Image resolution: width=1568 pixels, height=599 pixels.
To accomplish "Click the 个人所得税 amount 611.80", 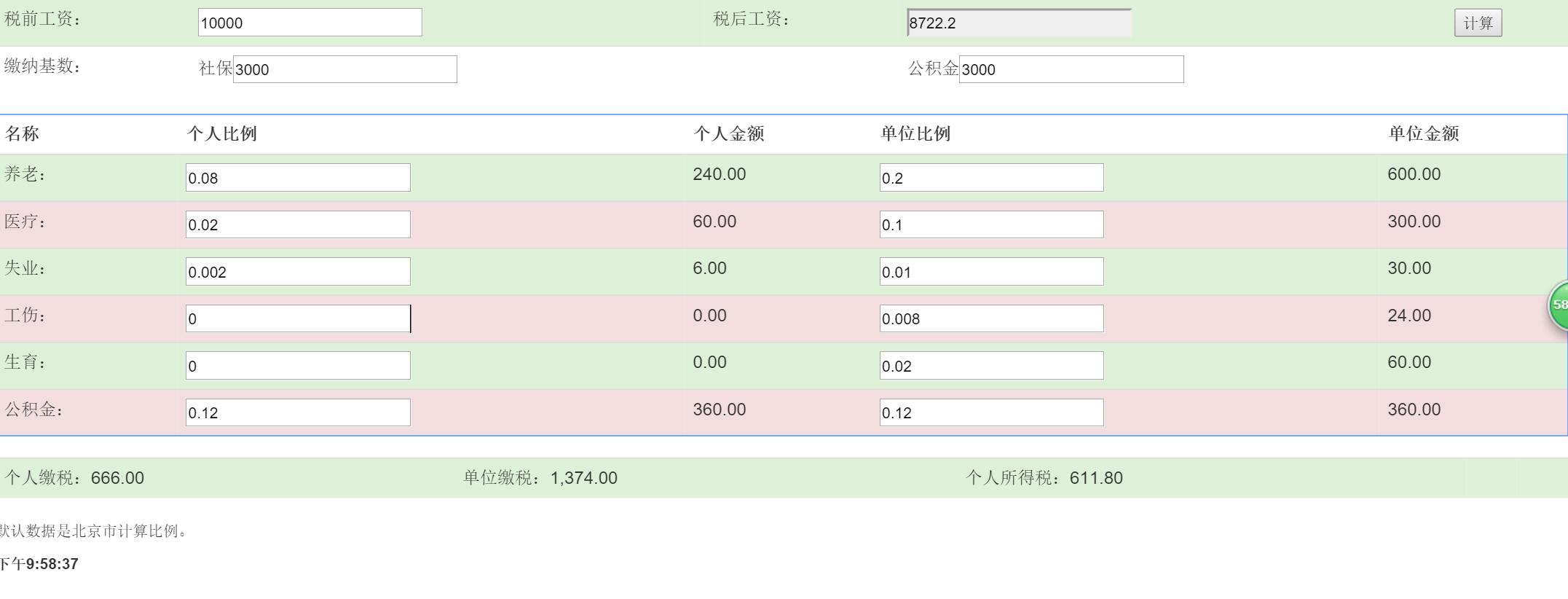I will (1095, 478).
